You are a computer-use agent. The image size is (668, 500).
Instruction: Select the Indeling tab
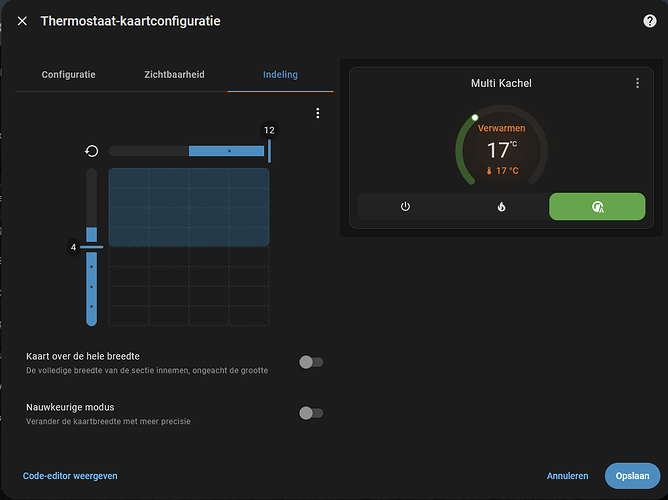click(x=280, y=75)
